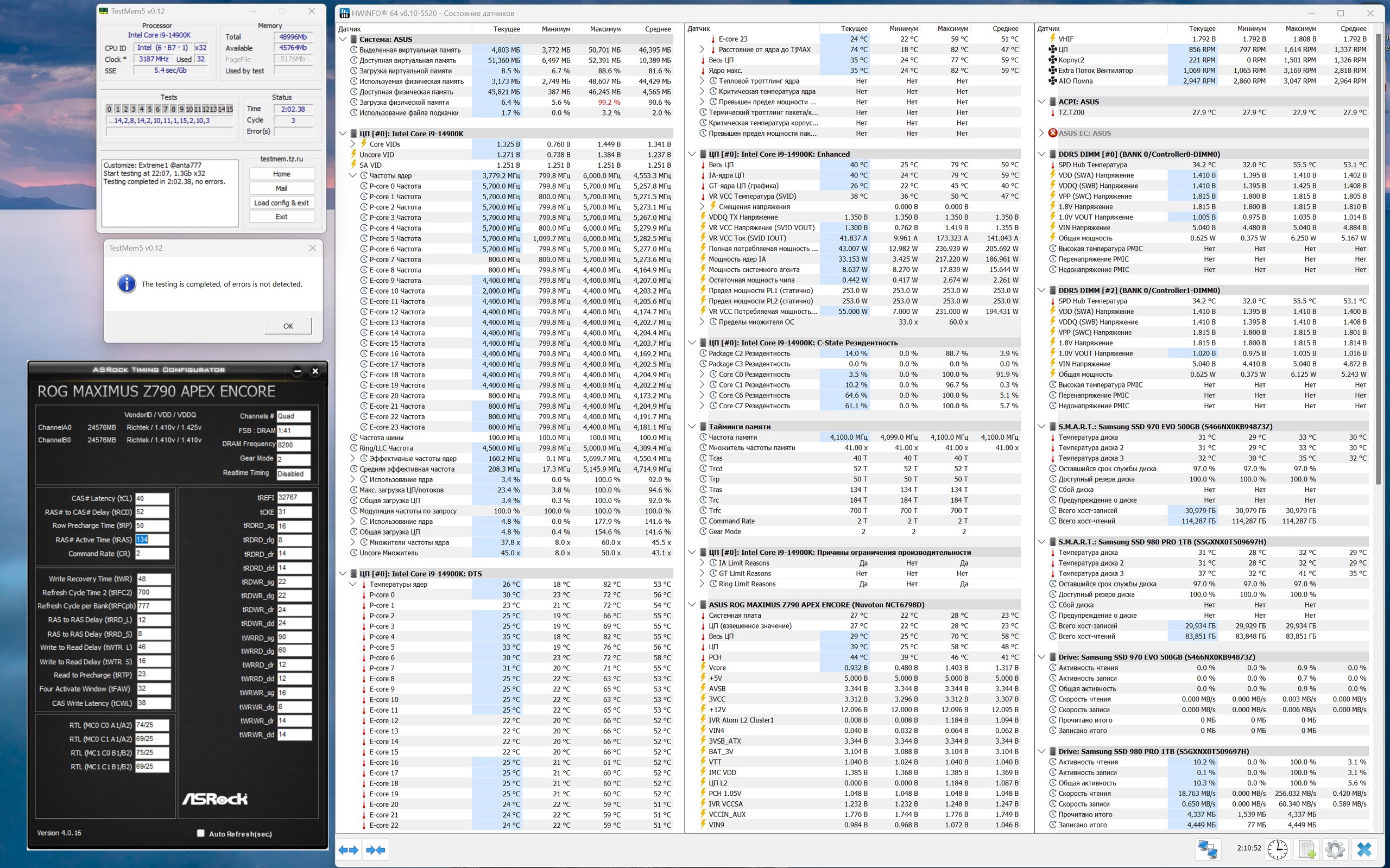Click the 'Максимум' column header in first panel
Viewport: 1390px width, 868px height.
click(x=604, y=29)
